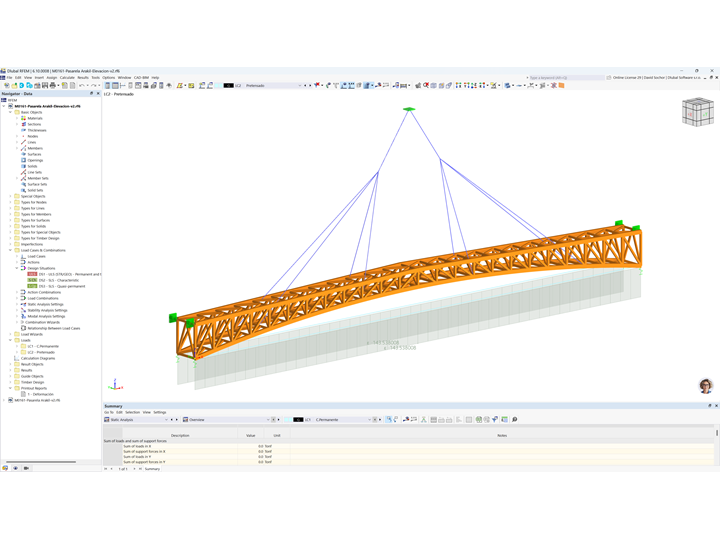Click the Thicknesses item in Navigator

[x=37, y=130]
